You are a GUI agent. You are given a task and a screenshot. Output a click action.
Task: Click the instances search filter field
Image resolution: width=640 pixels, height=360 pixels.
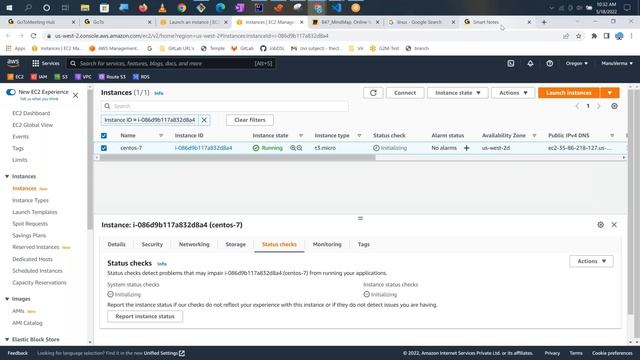pyautogui.click(x=225, y=106)
